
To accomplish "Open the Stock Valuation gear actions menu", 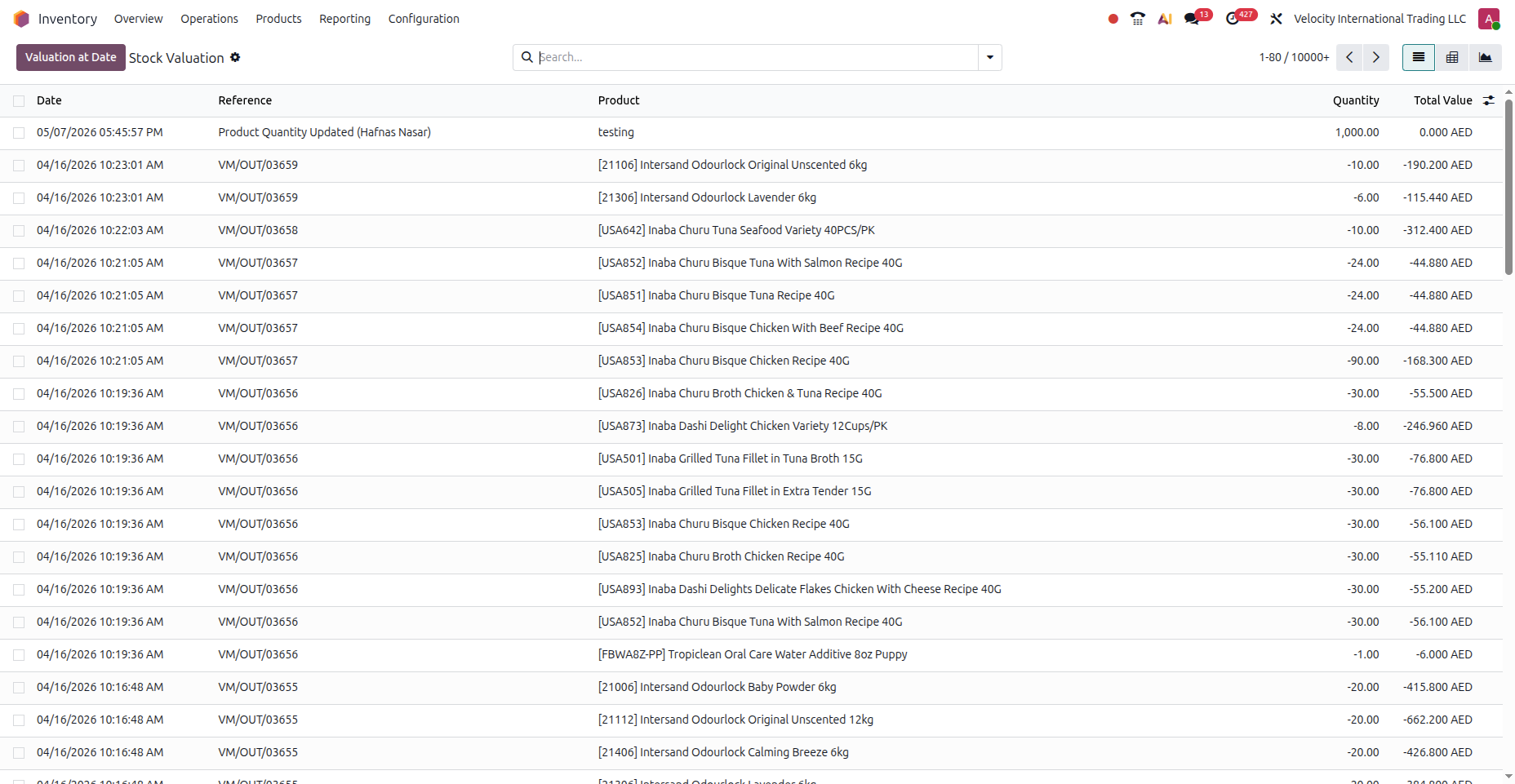I will [x=235, y=57].
